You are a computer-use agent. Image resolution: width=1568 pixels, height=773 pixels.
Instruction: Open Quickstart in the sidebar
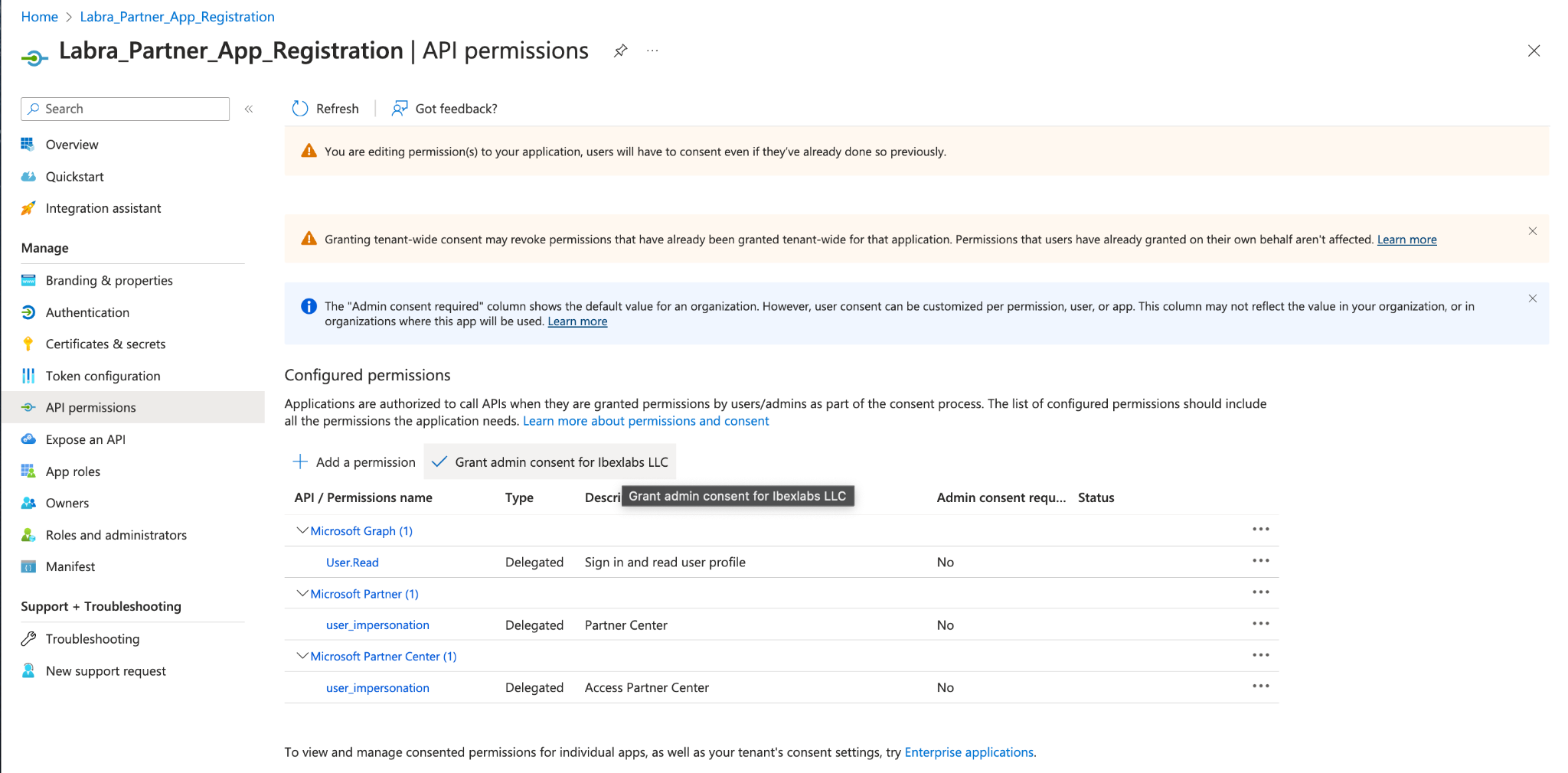point(74,177)
